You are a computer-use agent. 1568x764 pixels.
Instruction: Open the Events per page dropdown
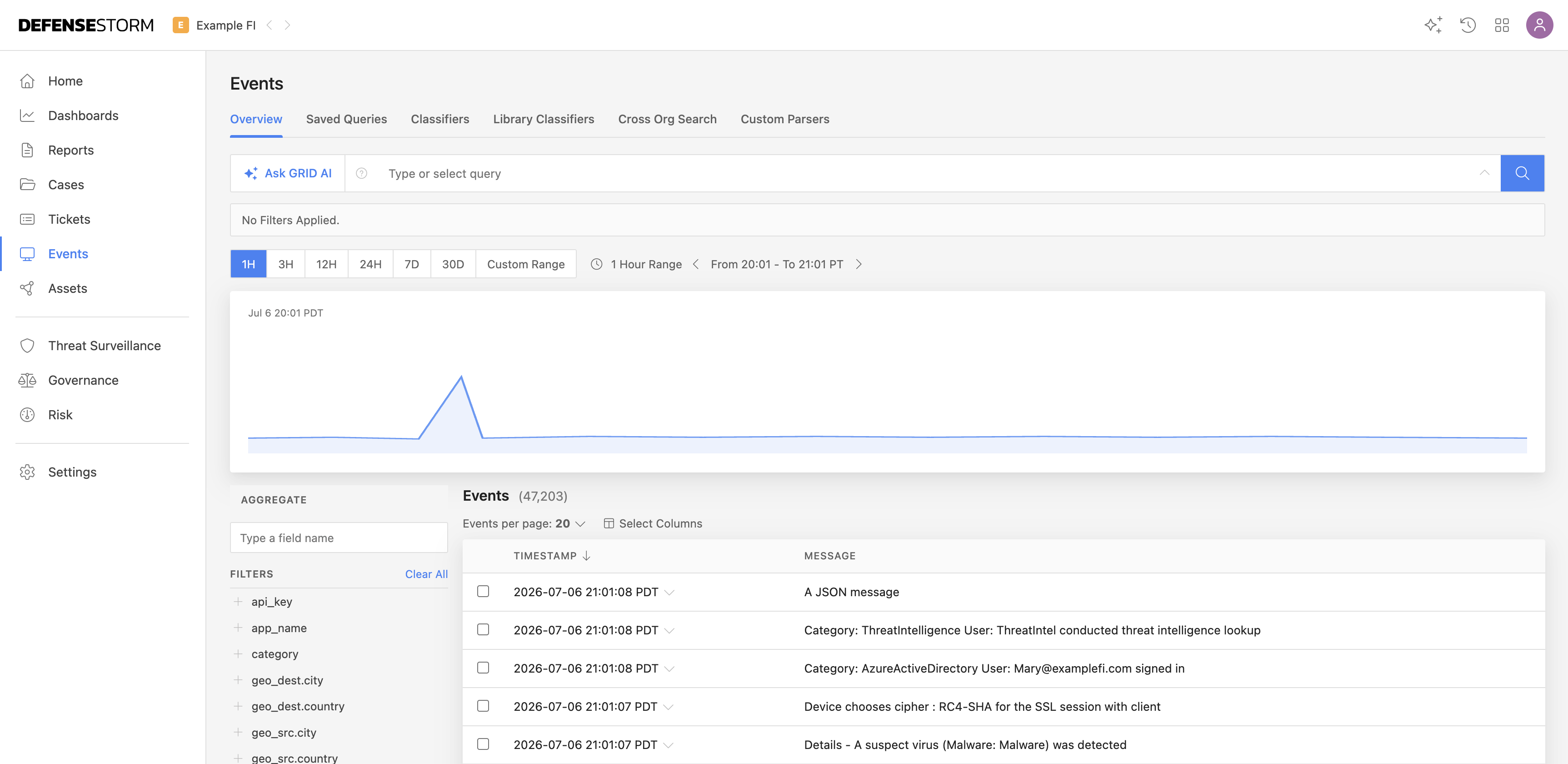524,523
